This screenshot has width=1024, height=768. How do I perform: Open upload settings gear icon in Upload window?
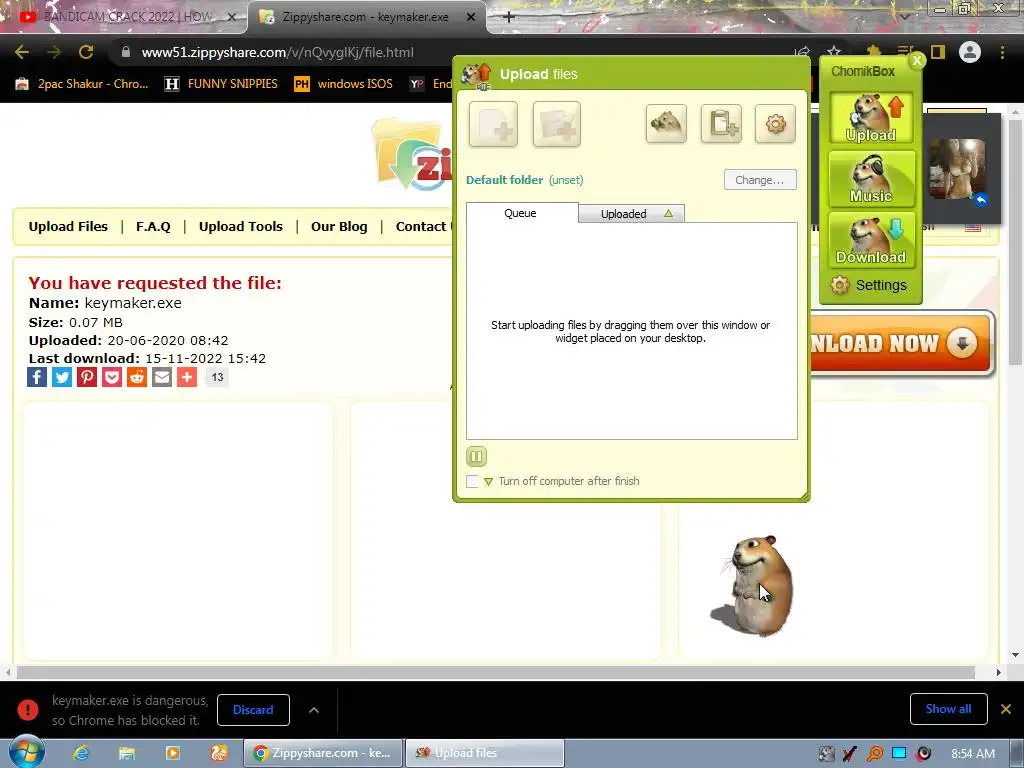coord(775,123)
